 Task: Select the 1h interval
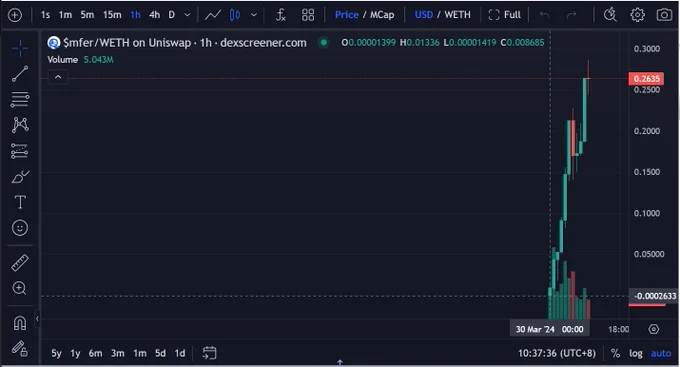(135, 15)
